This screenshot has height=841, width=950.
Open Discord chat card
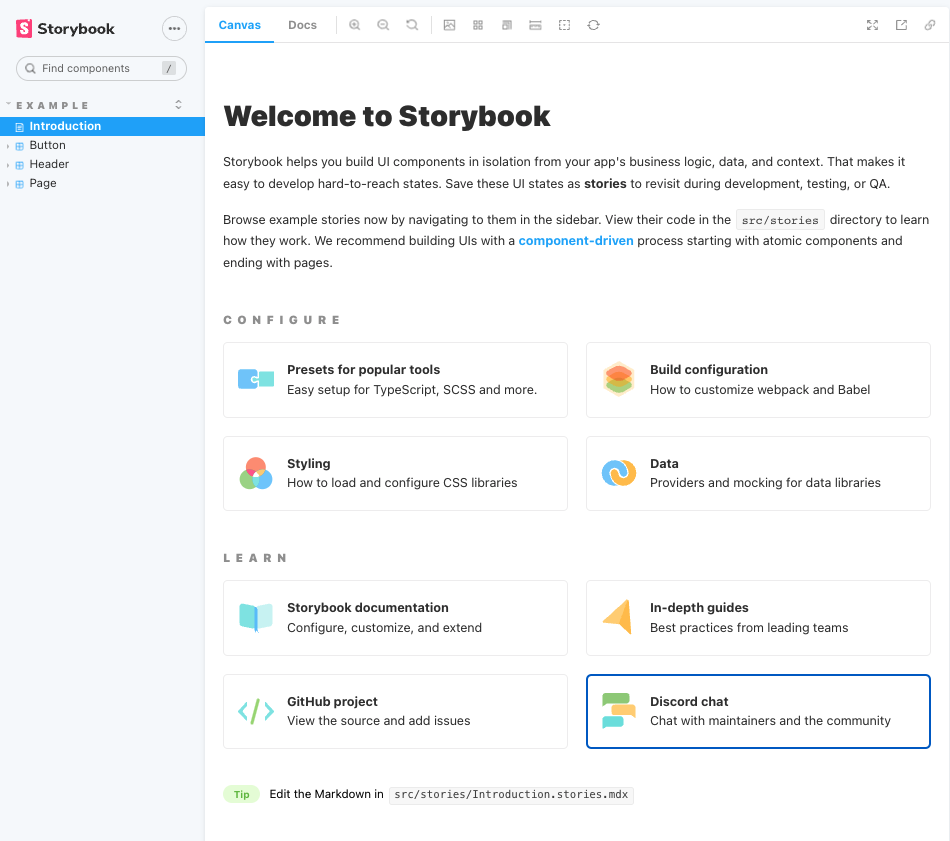[x=758, y=711]
